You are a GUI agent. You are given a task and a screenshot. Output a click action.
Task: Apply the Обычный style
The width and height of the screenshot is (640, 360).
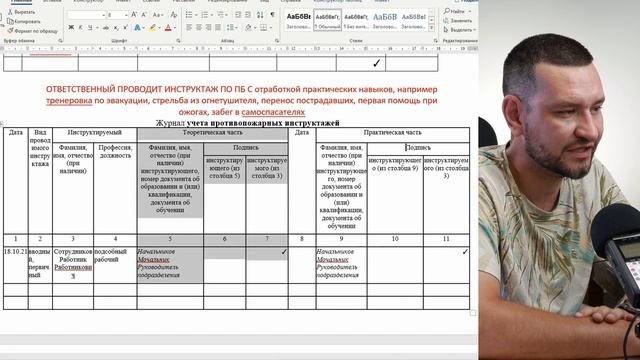point(327,20)
